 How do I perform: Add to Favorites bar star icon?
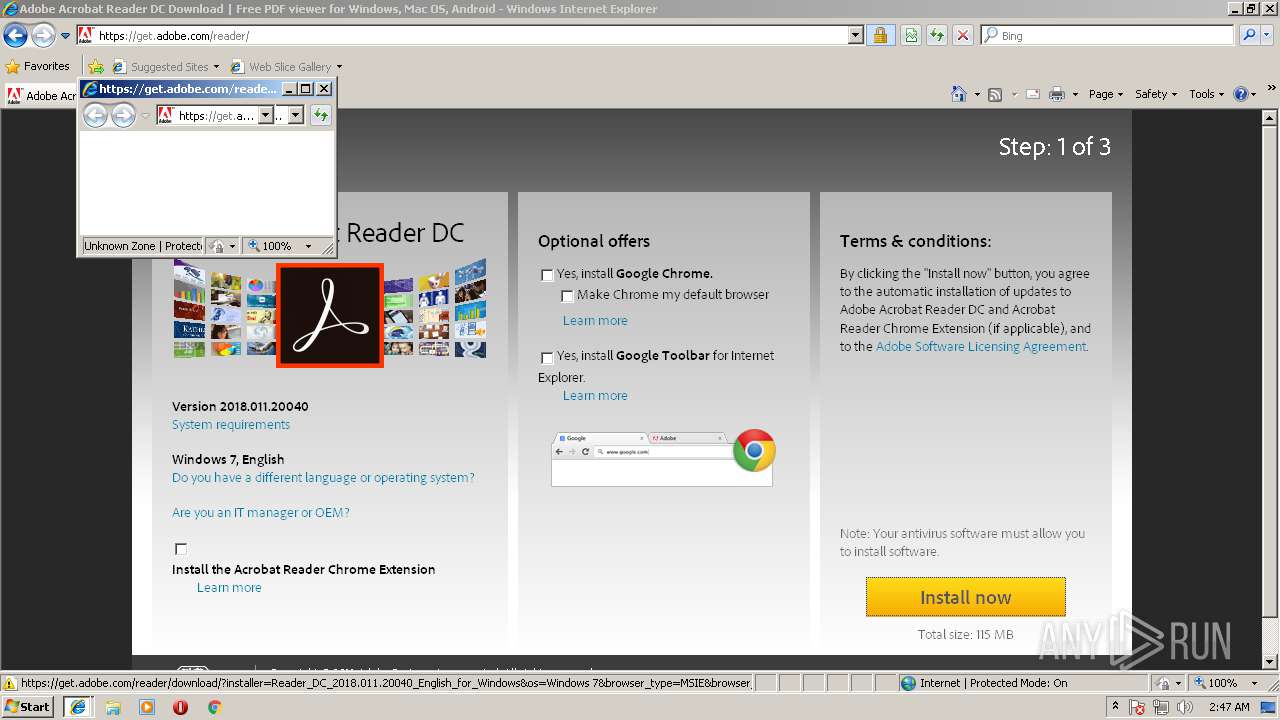(x=96, y=67)
